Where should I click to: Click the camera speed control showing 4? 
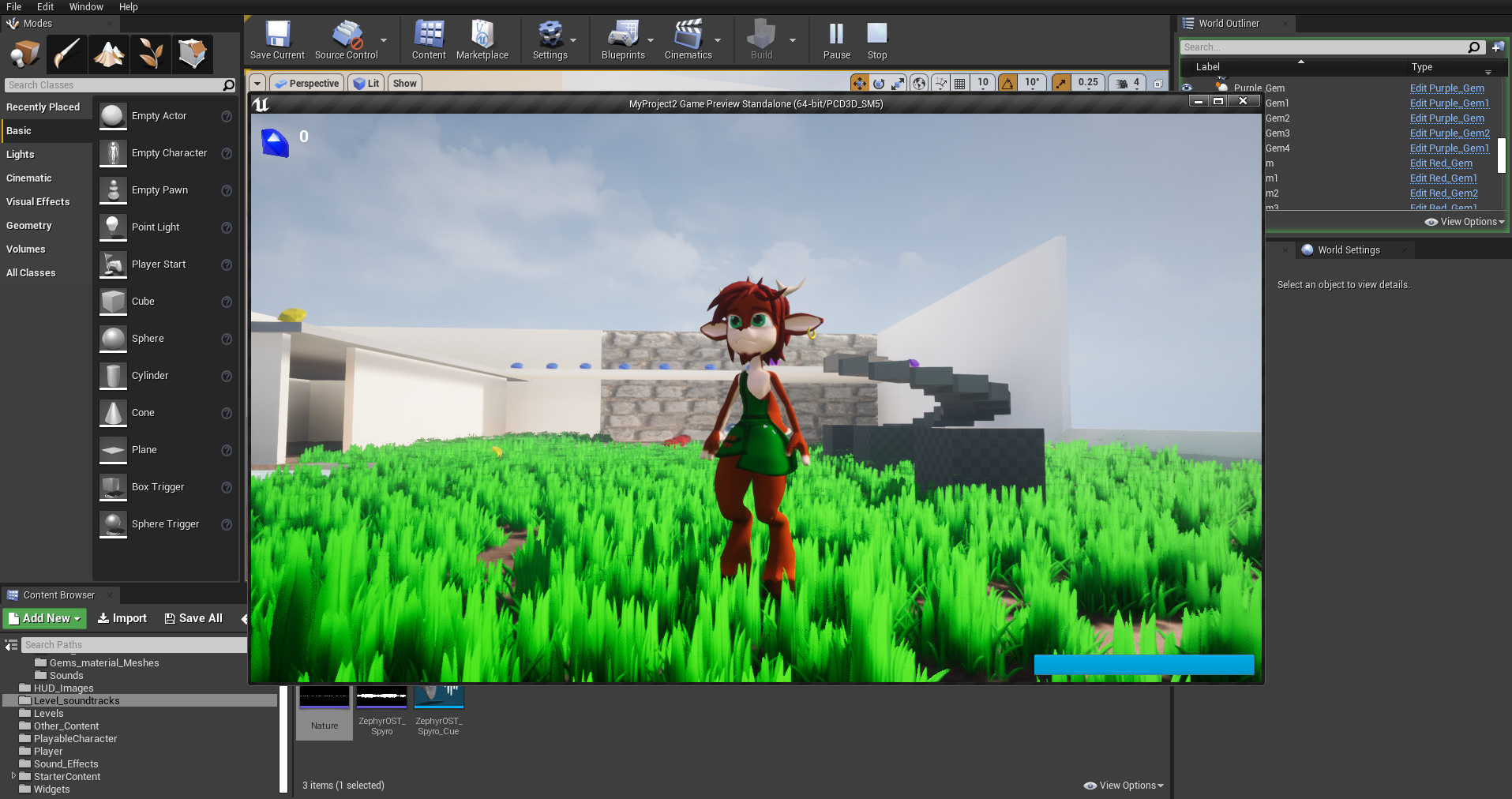click(1127, 82)
